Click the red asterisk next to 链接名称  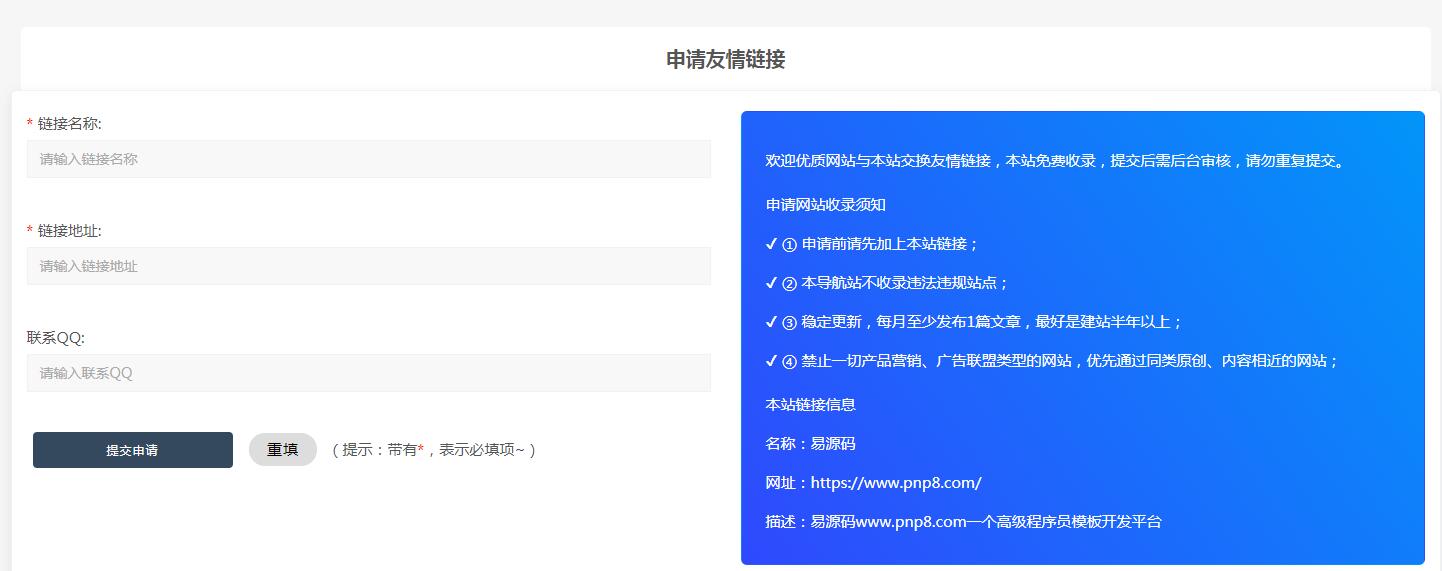pos(30,124)
